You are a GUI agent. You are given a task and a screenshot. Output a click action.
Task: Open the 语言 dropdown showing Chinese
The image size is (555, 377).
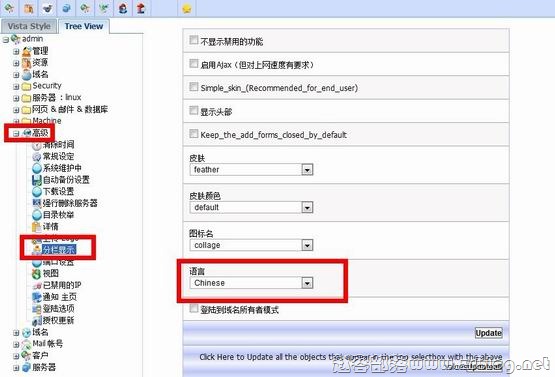251,283
